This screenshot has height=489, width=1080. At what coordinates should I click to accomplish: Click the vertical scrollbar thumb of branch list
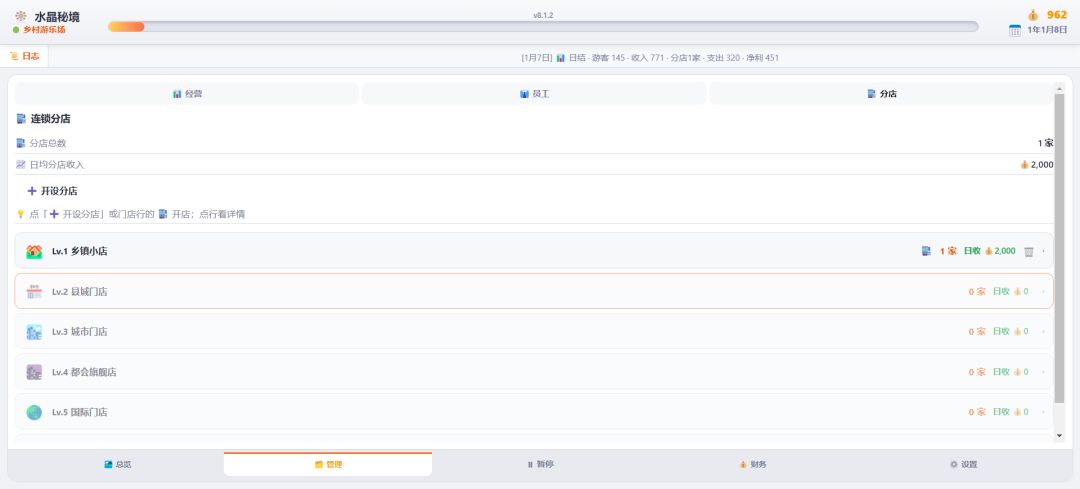(x=1059, y=248)
